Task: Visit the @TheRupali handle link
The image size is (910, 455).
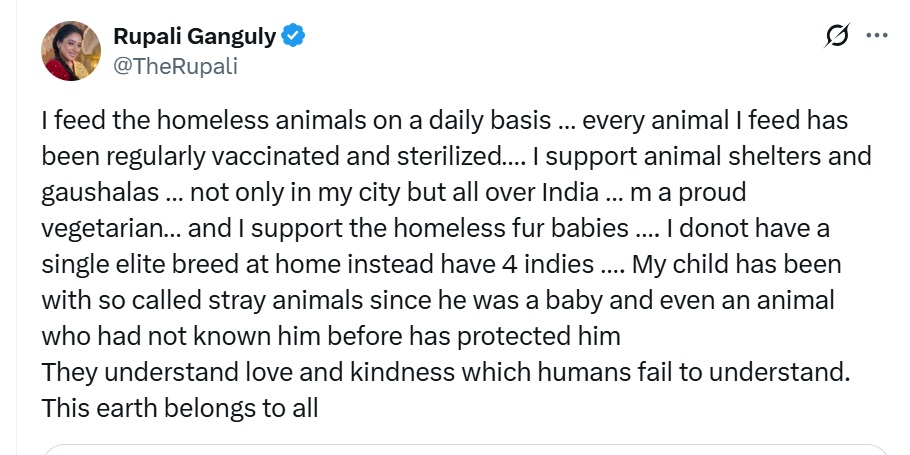Action: (x=175, y=66)
